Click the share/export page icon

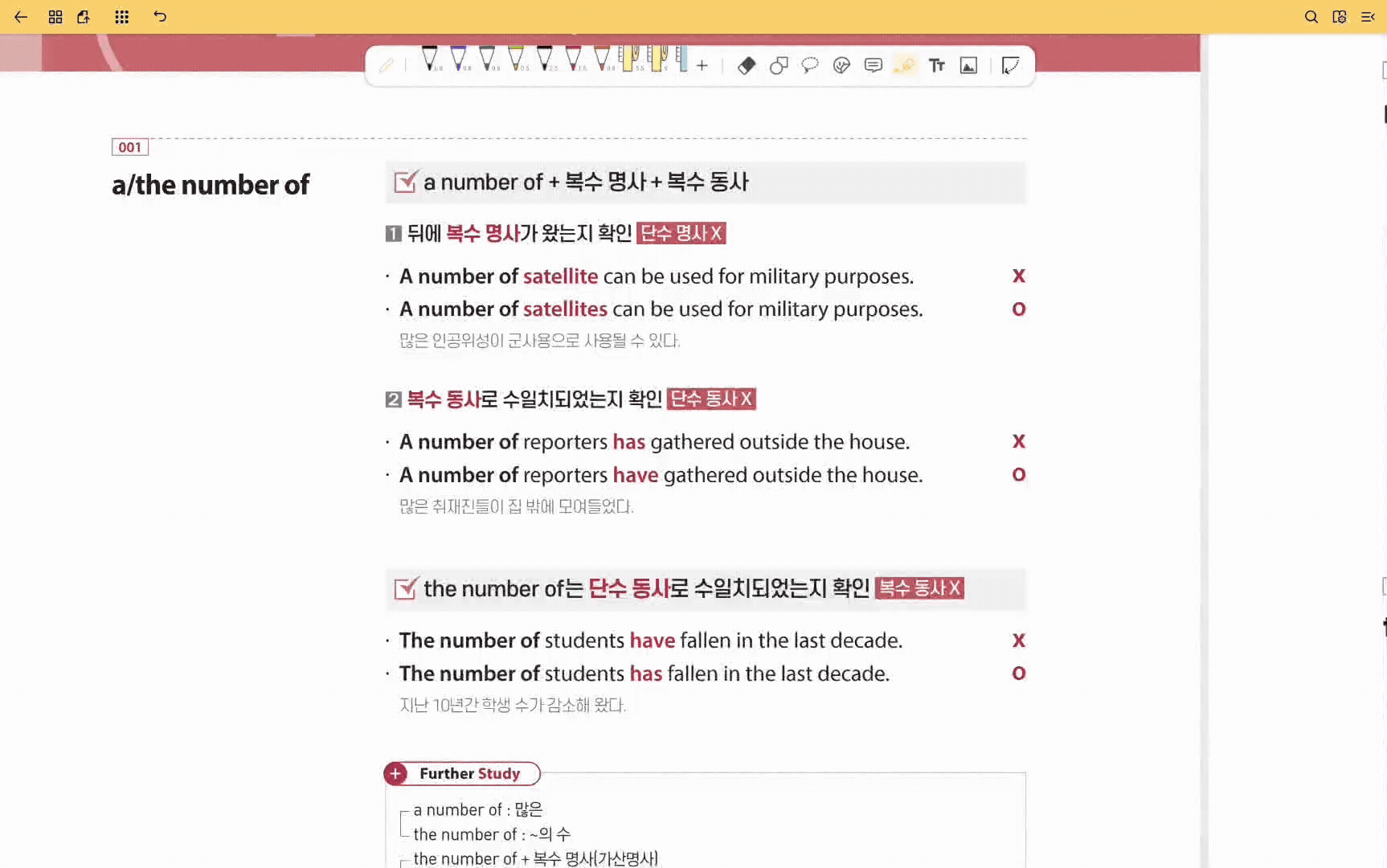point(84,17)
